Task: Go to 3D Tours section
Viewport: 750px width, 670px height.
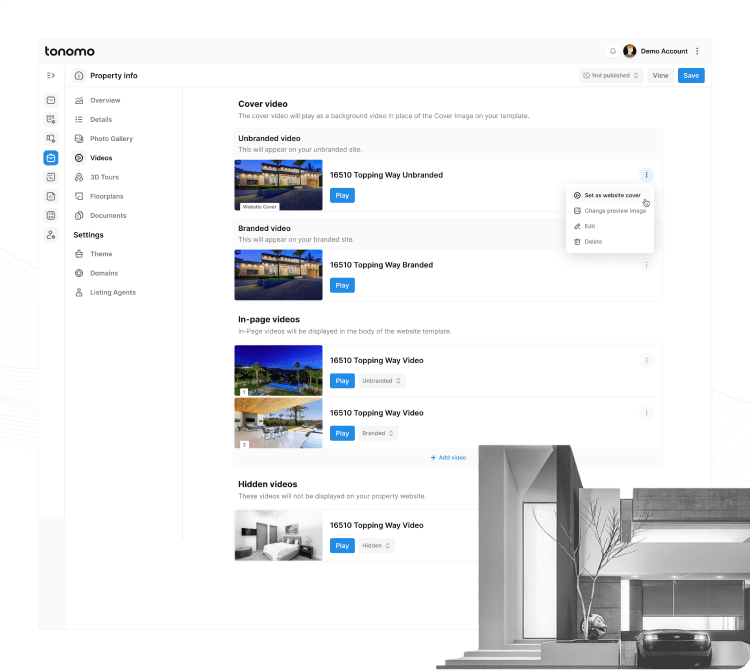Action: point(105,177)
